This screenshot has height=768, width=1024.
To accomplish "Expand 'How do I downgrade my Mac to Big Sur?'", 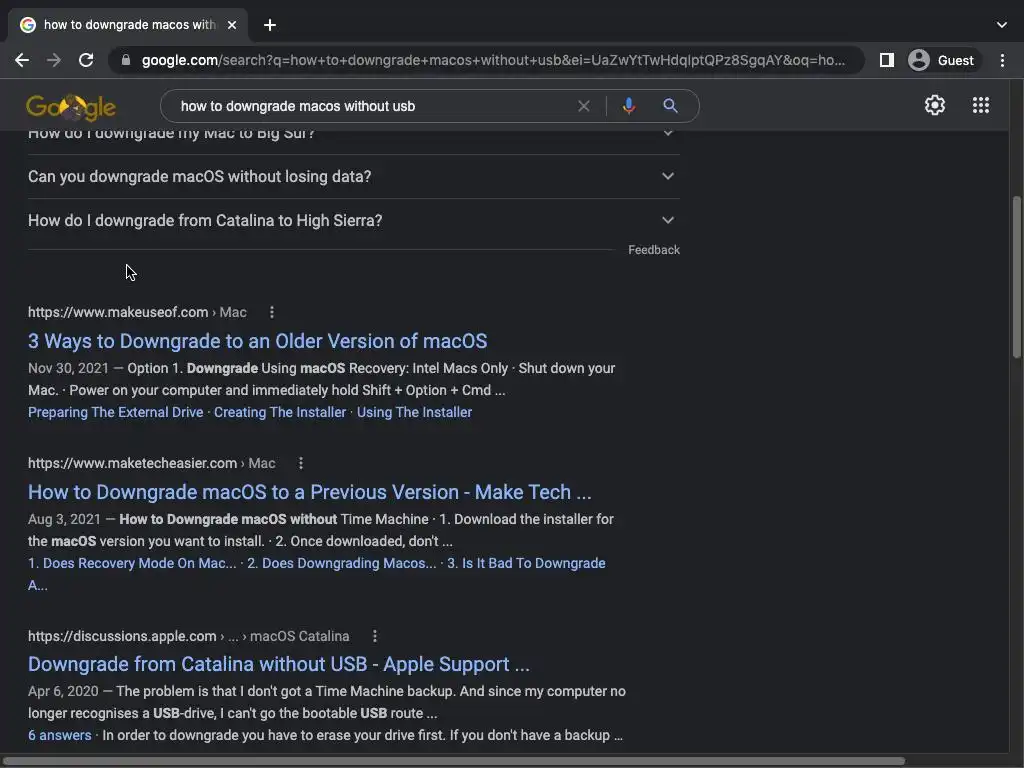I will (354, 136).
